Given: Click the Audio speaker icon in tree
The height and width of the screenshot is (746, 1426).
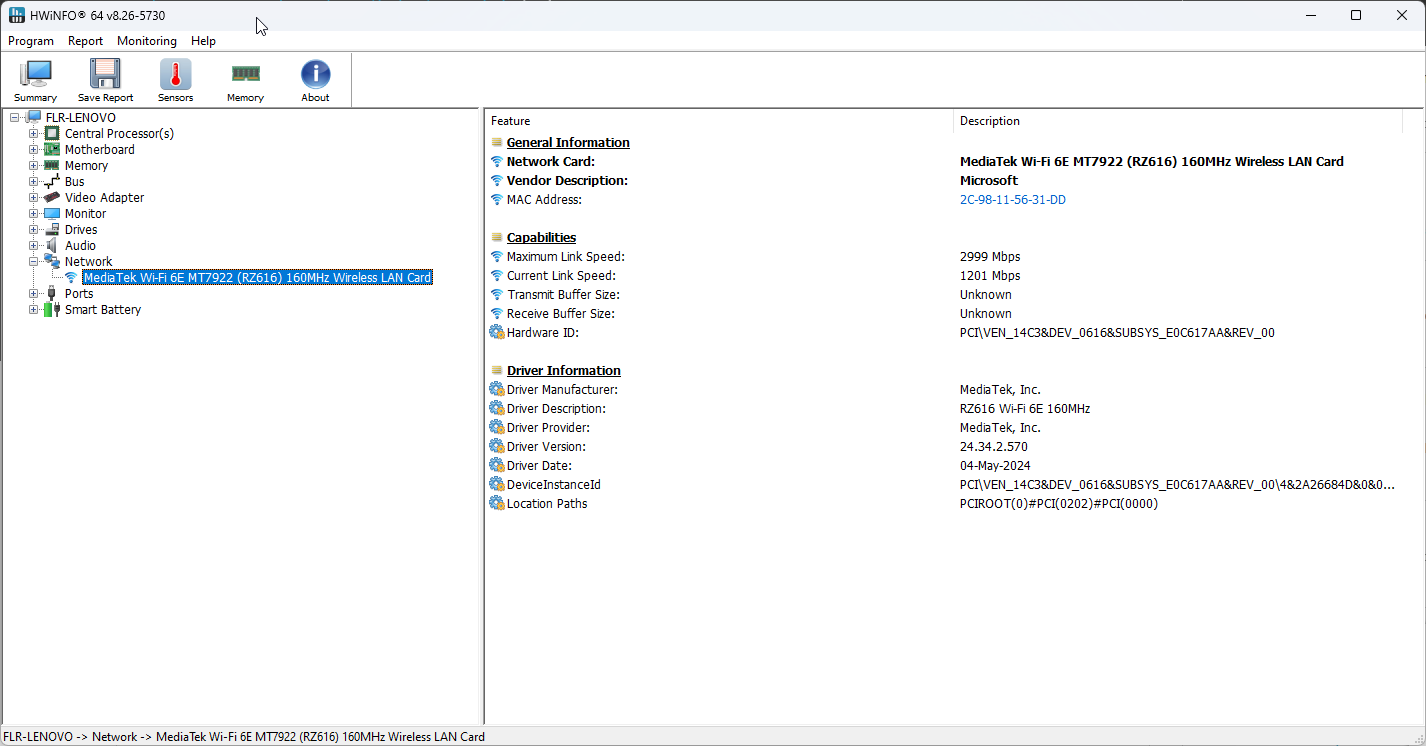Looking at the screenshot, I should [51, 246].
